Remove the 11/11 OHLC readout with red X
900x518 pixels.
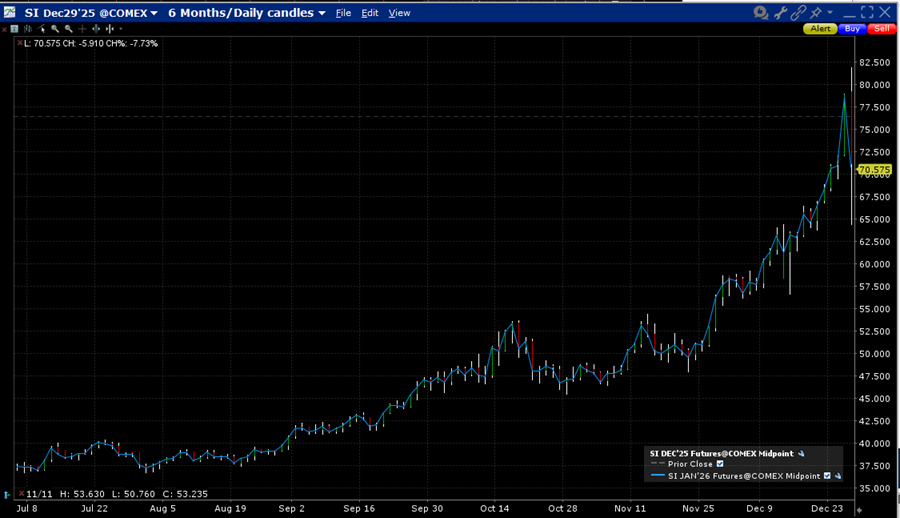click(21, 493)
